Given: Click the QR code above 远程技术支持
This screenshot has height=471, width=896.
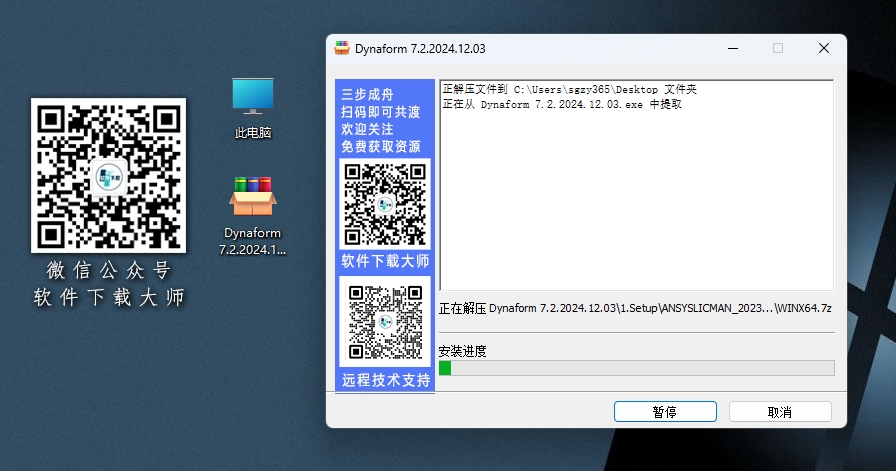Looking at the screenshot, I should (385, 322).
